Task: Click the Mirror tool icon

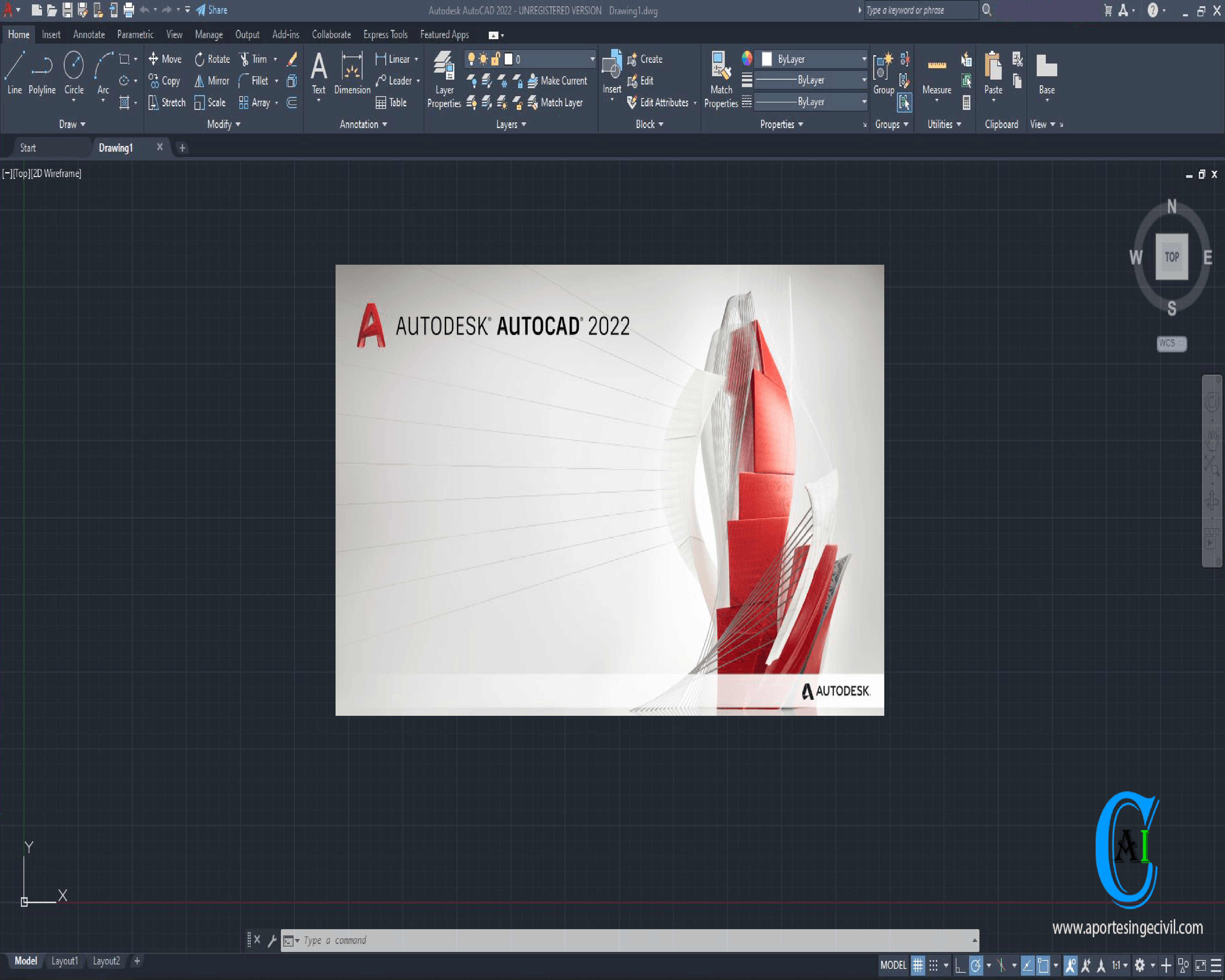Action: 199,81
